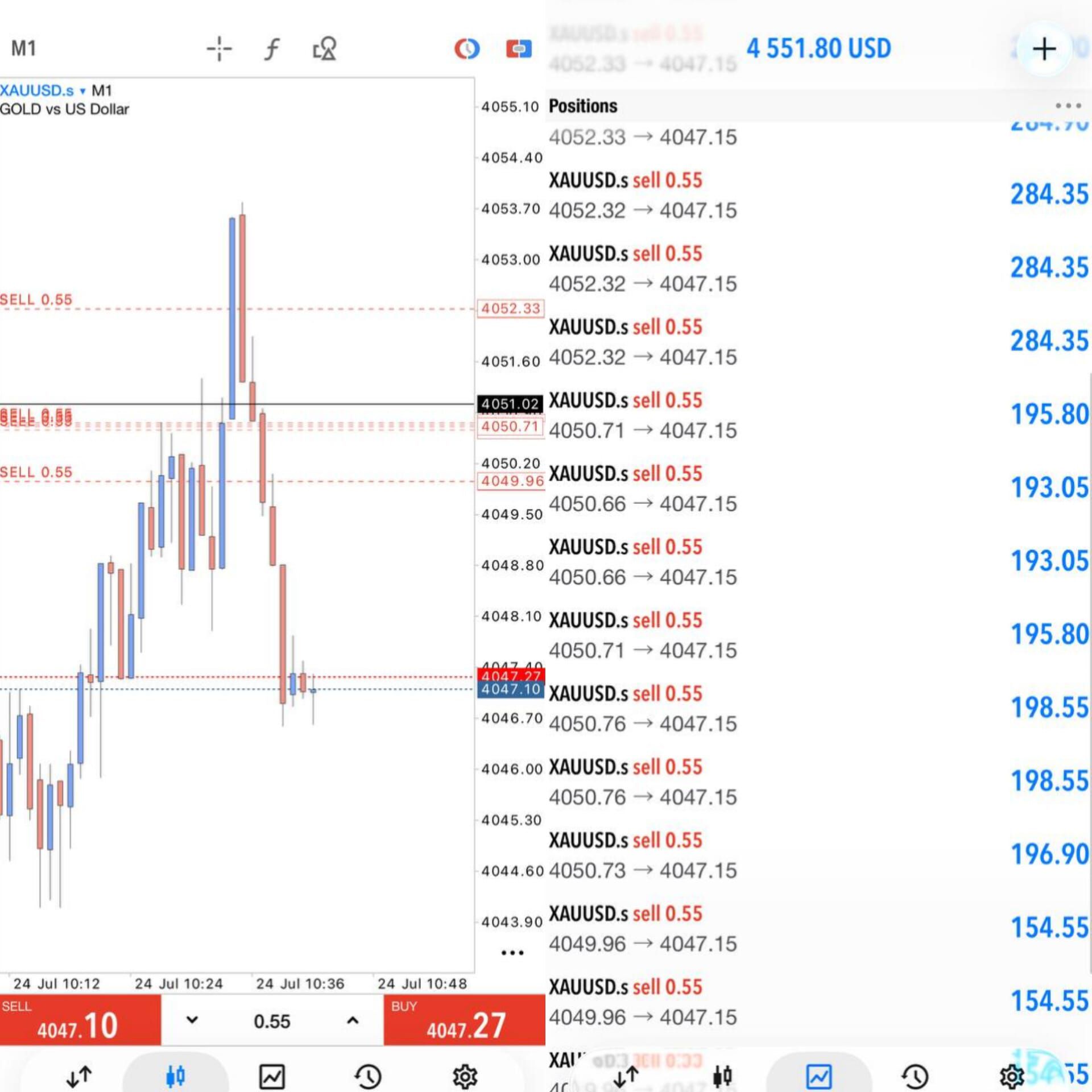This screenshot has width=1092, height=1092.
Task: Tap the blue 4047.10 bid price label
Action: pos(511,689)
